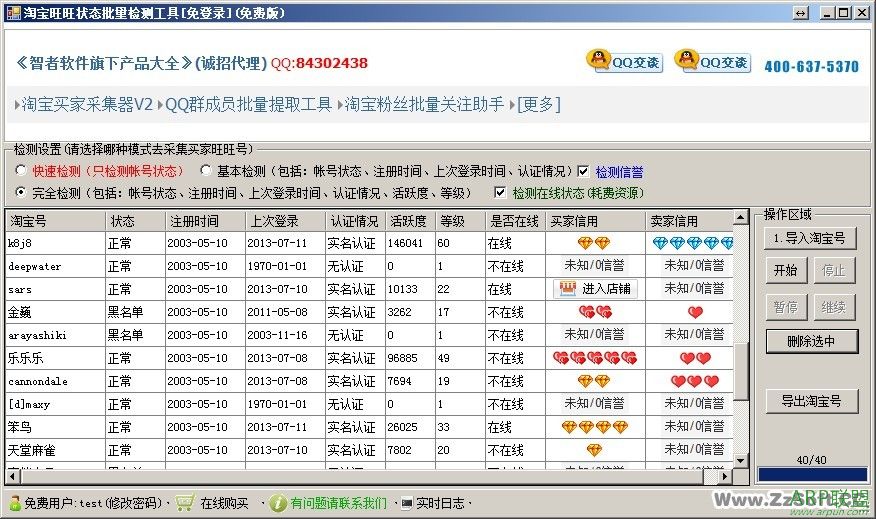Click table vertical scrollbar up arrow
Screen dimensions: 876x519
click(741, 217)
